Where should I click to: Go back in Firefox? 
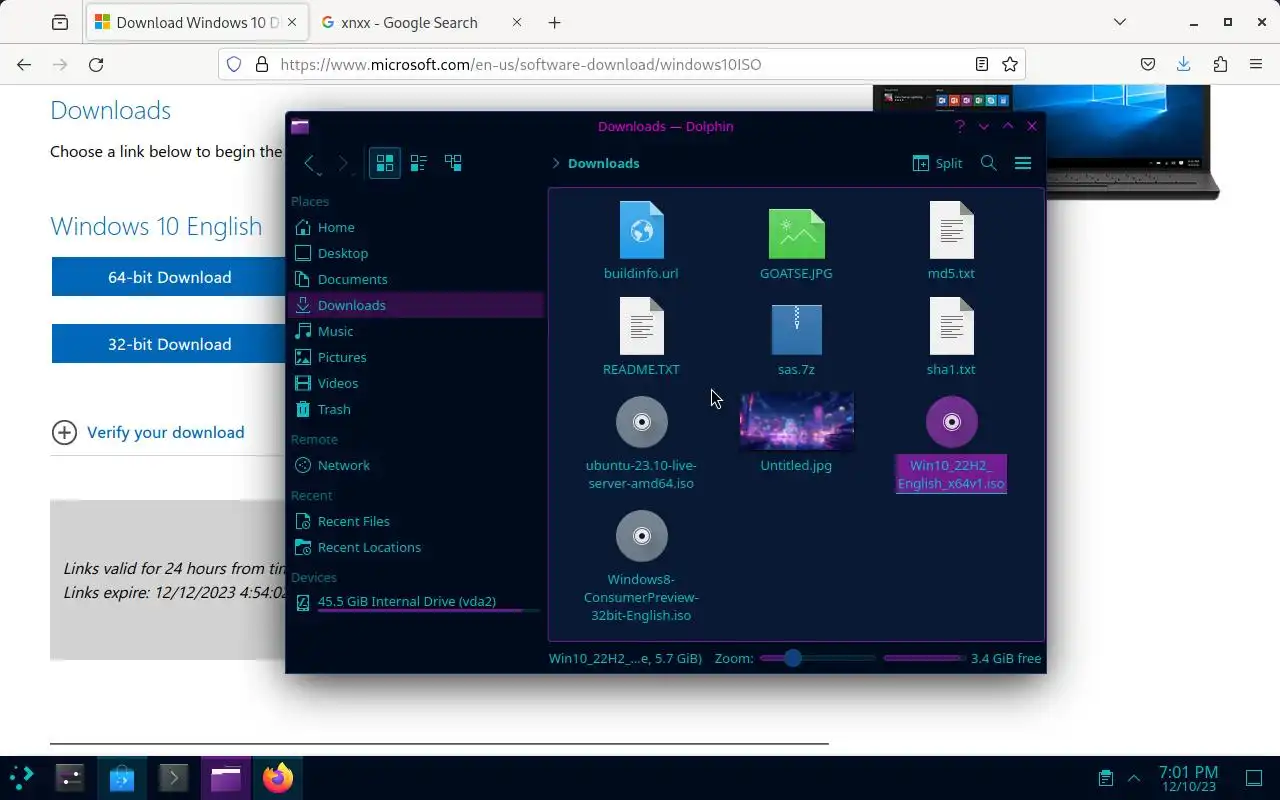[24, 64]
